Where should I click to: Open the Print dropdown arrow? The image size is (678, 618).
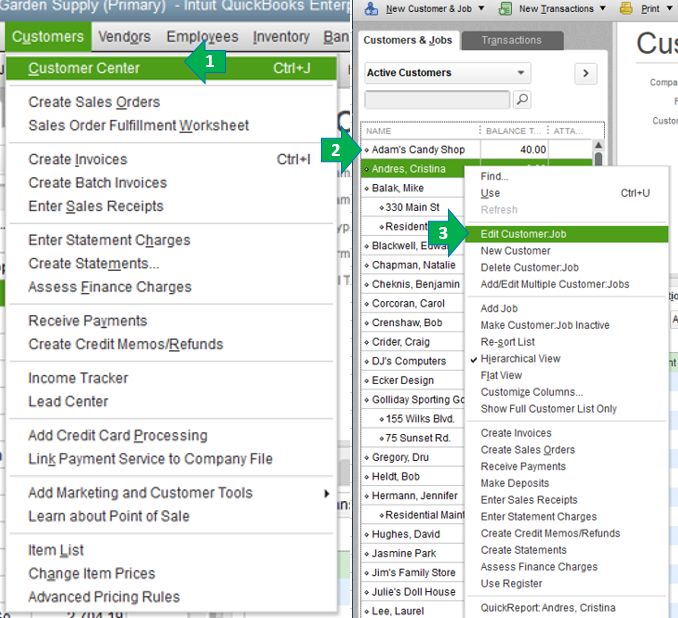(668, 8)
